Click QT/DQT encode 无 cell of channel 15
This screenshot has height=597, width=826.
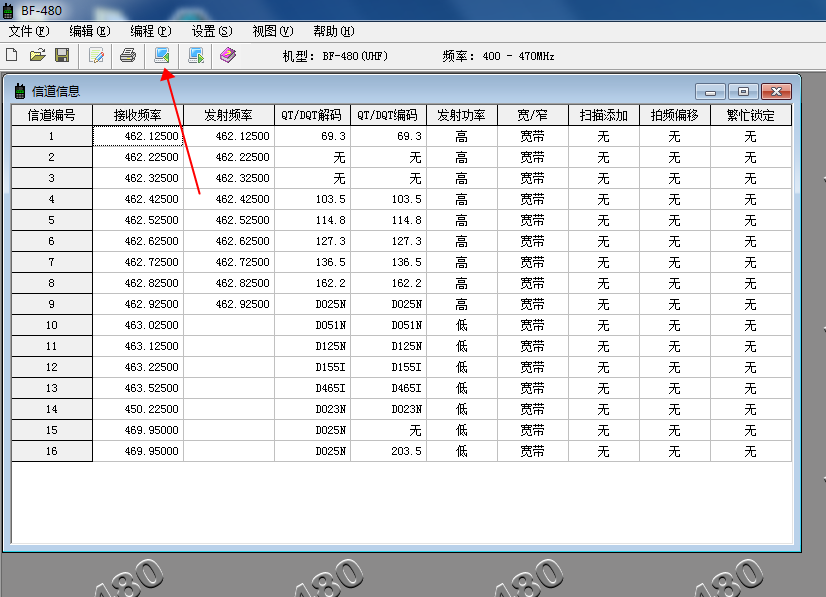(388, 430)
